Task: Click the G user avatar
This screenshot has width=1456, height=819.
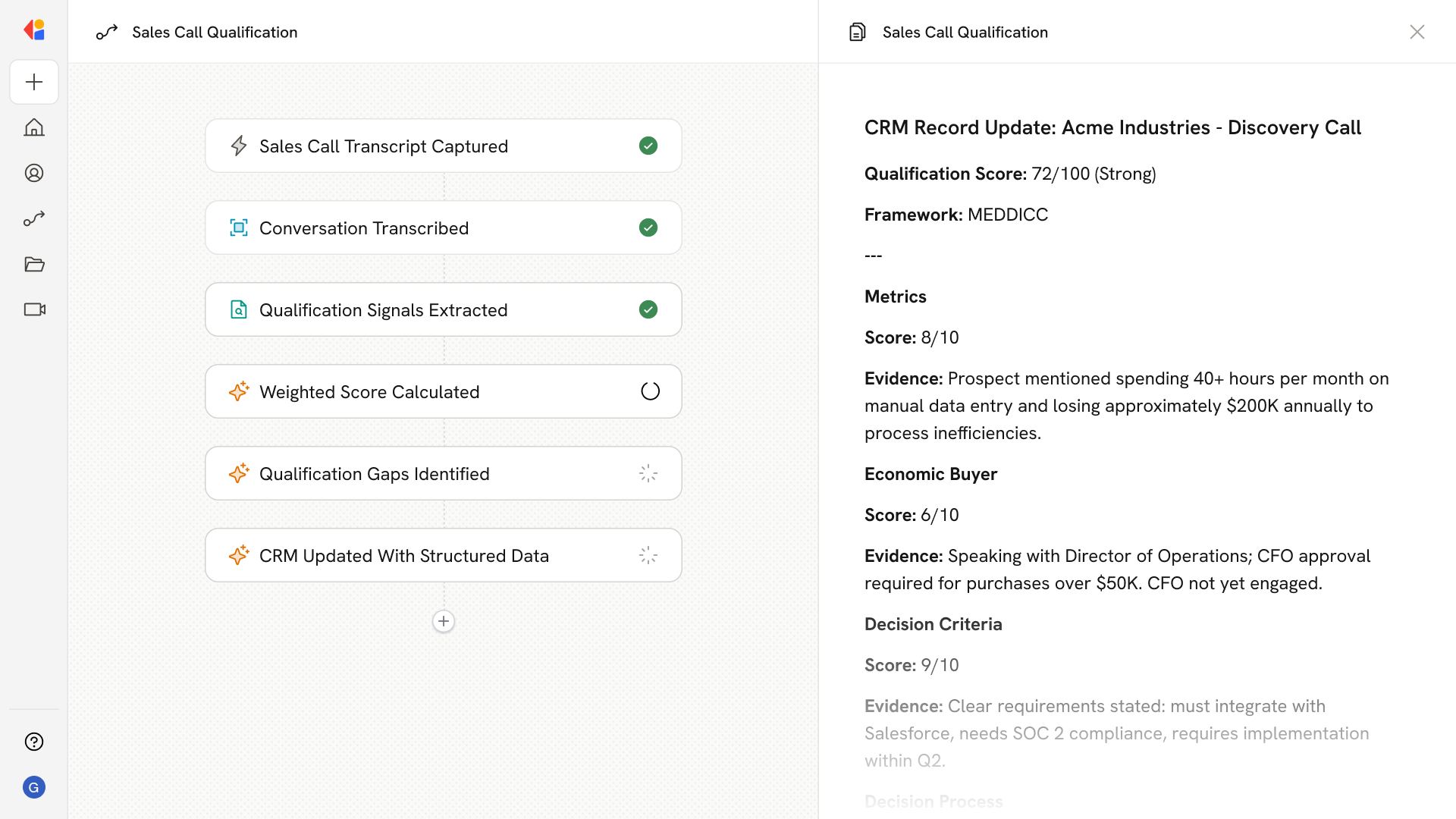Action: tap(34, 787)
